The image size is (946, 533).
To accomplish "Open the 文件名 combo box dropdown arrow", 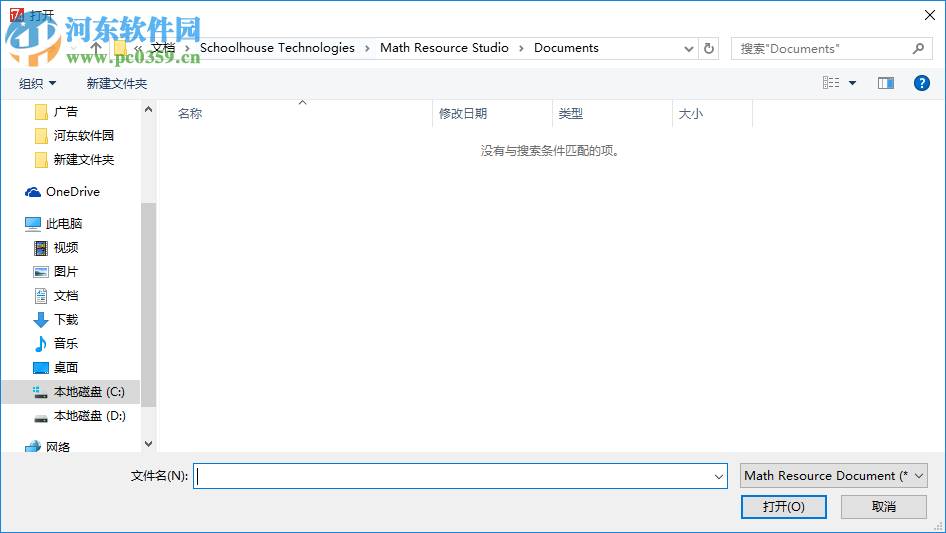I will tap(719, 476).
